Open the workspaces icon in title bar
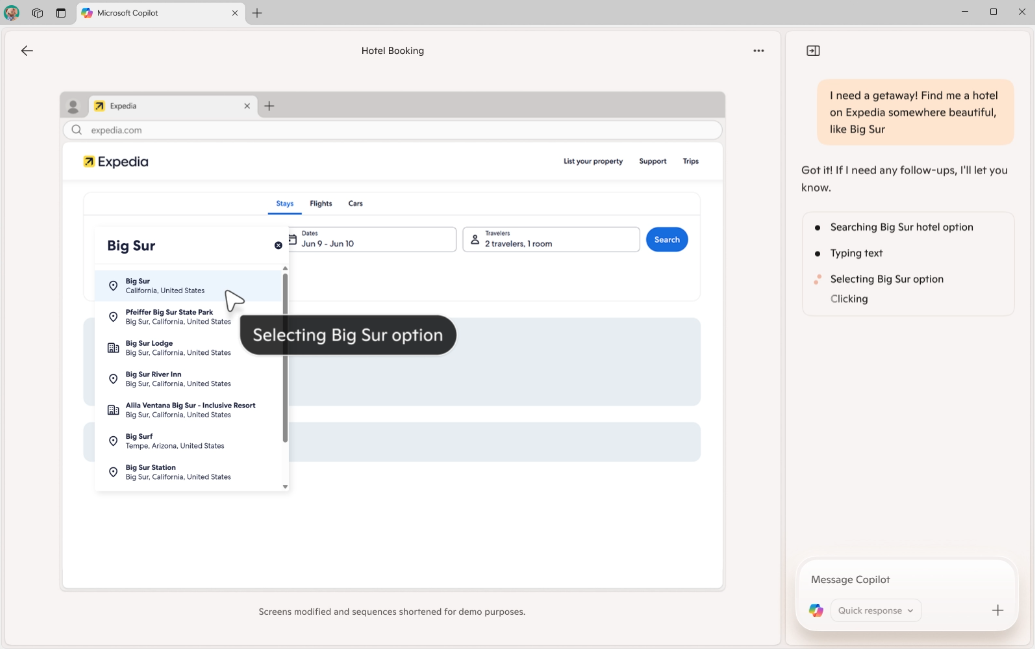1035x649 pixels. [38, 13]
